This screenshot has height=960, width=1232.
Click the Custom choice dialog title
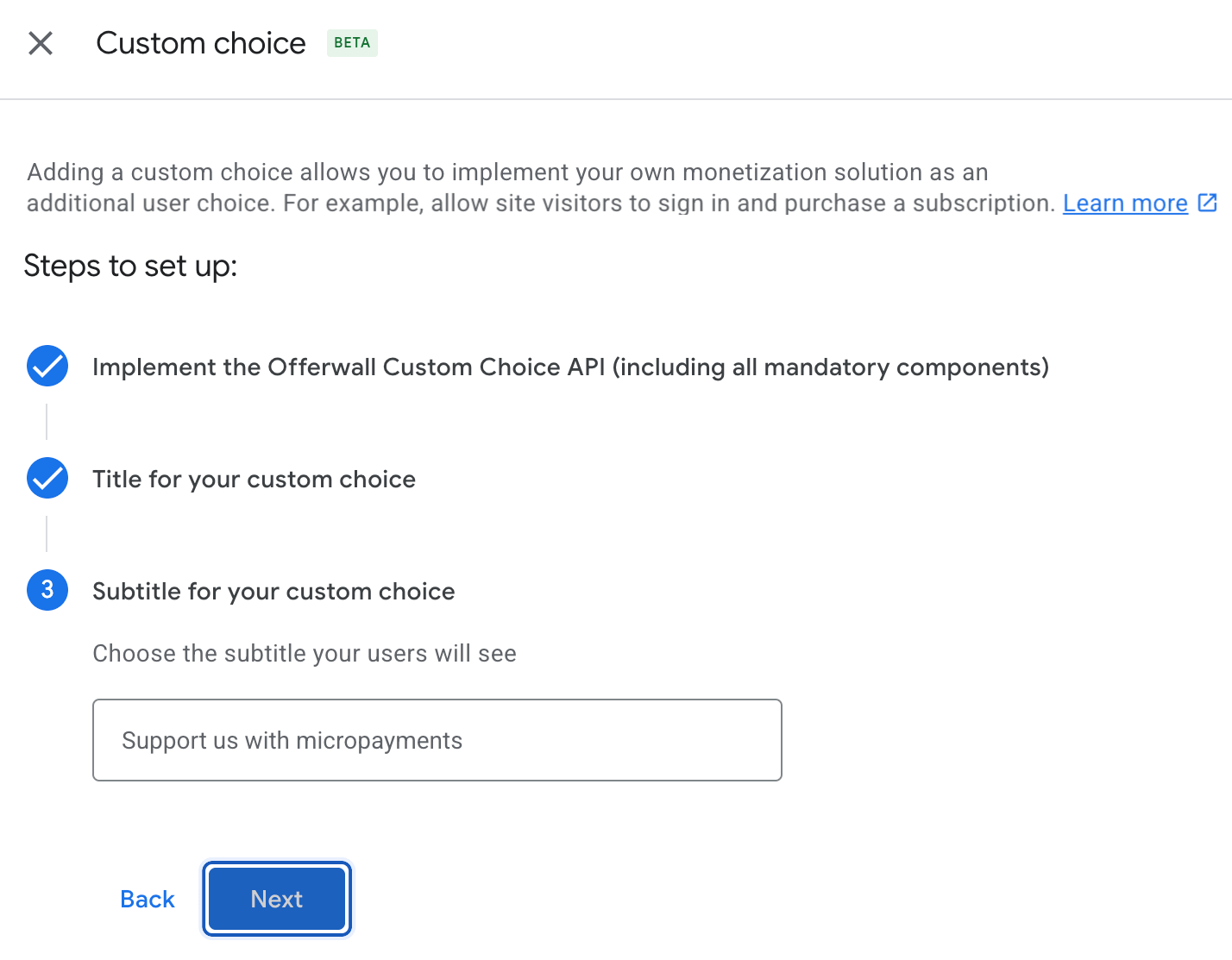[201, 42]
